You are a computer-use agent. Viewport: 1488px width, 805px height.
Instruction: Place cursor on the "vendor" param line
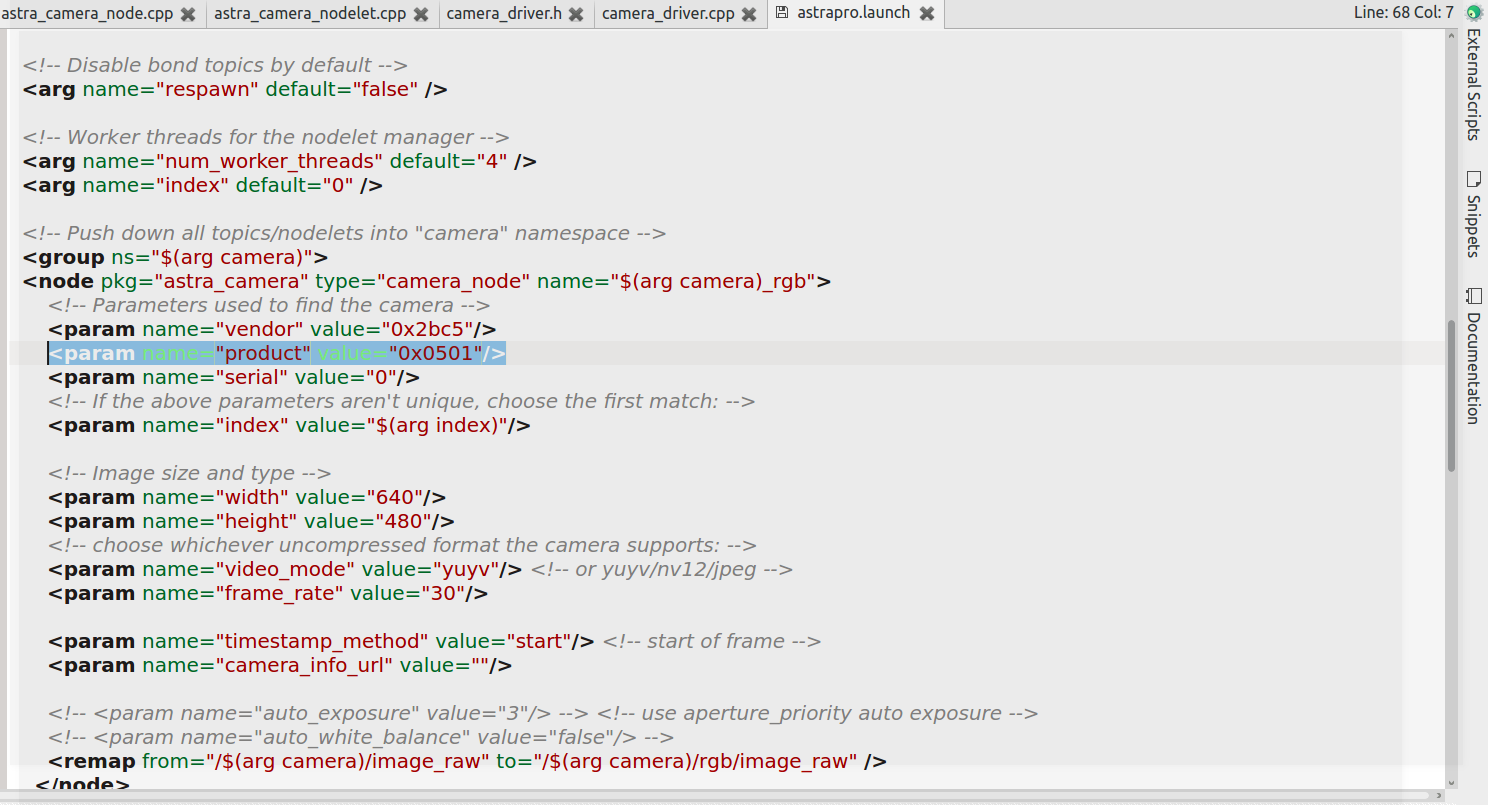tap(272, 329)
